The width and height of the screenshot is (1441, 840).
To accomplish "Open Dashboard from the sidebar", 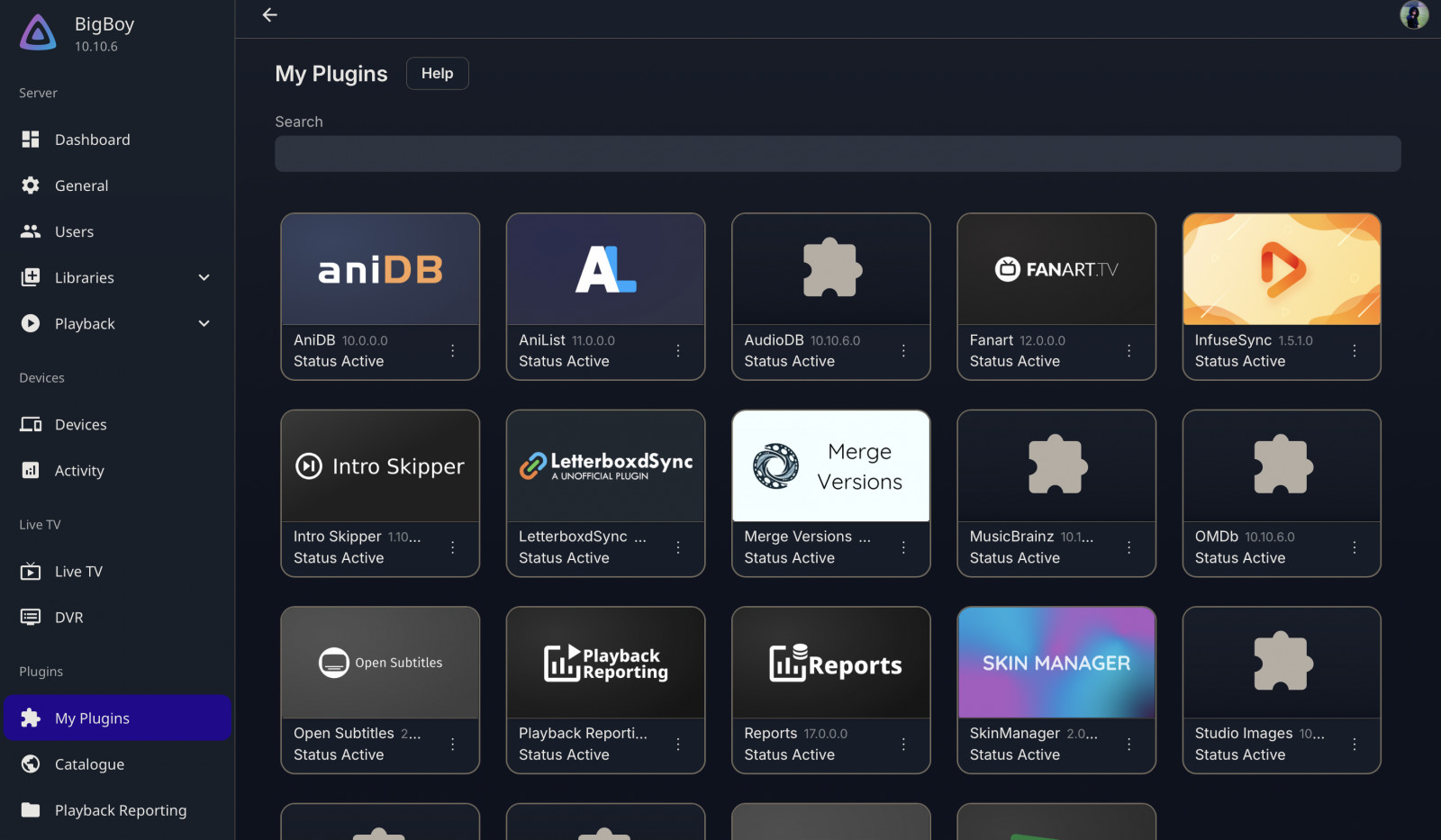I will click(92, 140).
